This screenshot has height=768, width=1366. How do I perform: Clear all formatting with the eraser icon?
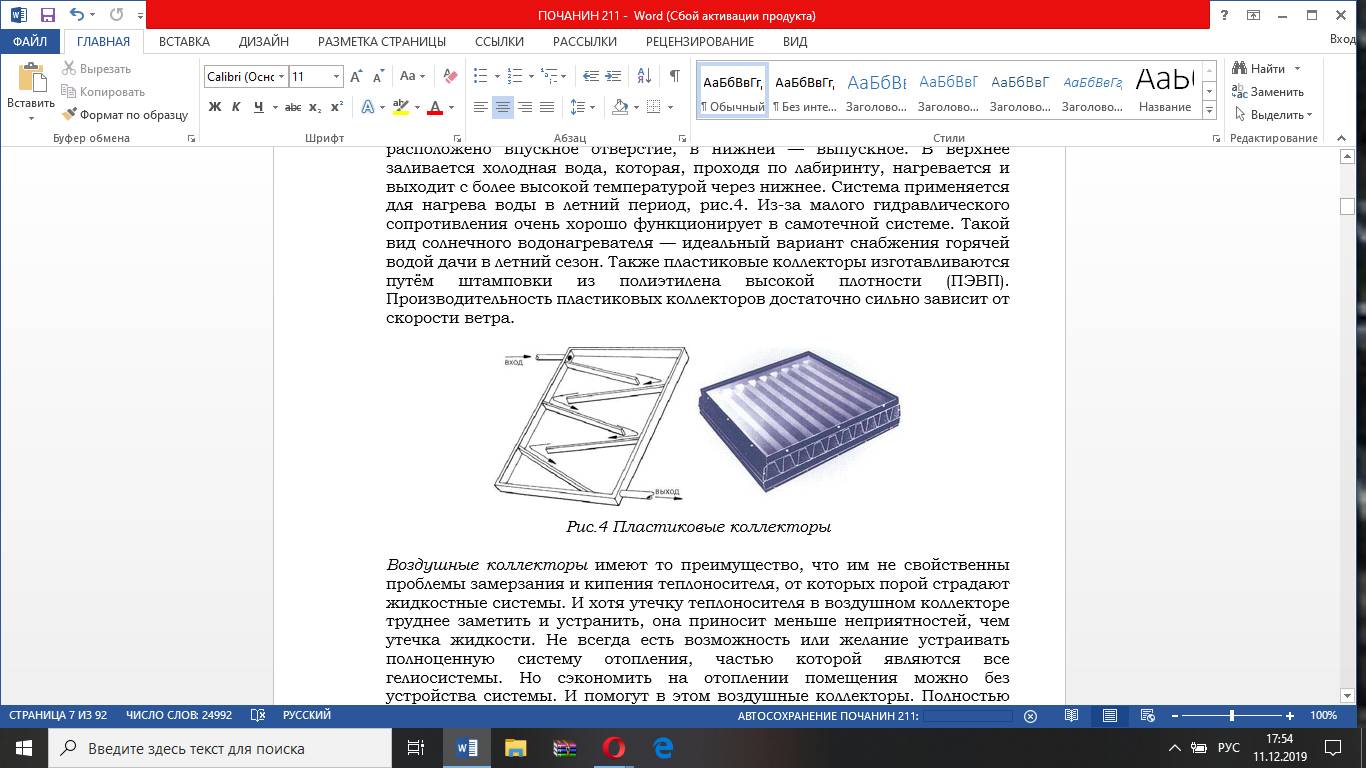coord(449,76)
